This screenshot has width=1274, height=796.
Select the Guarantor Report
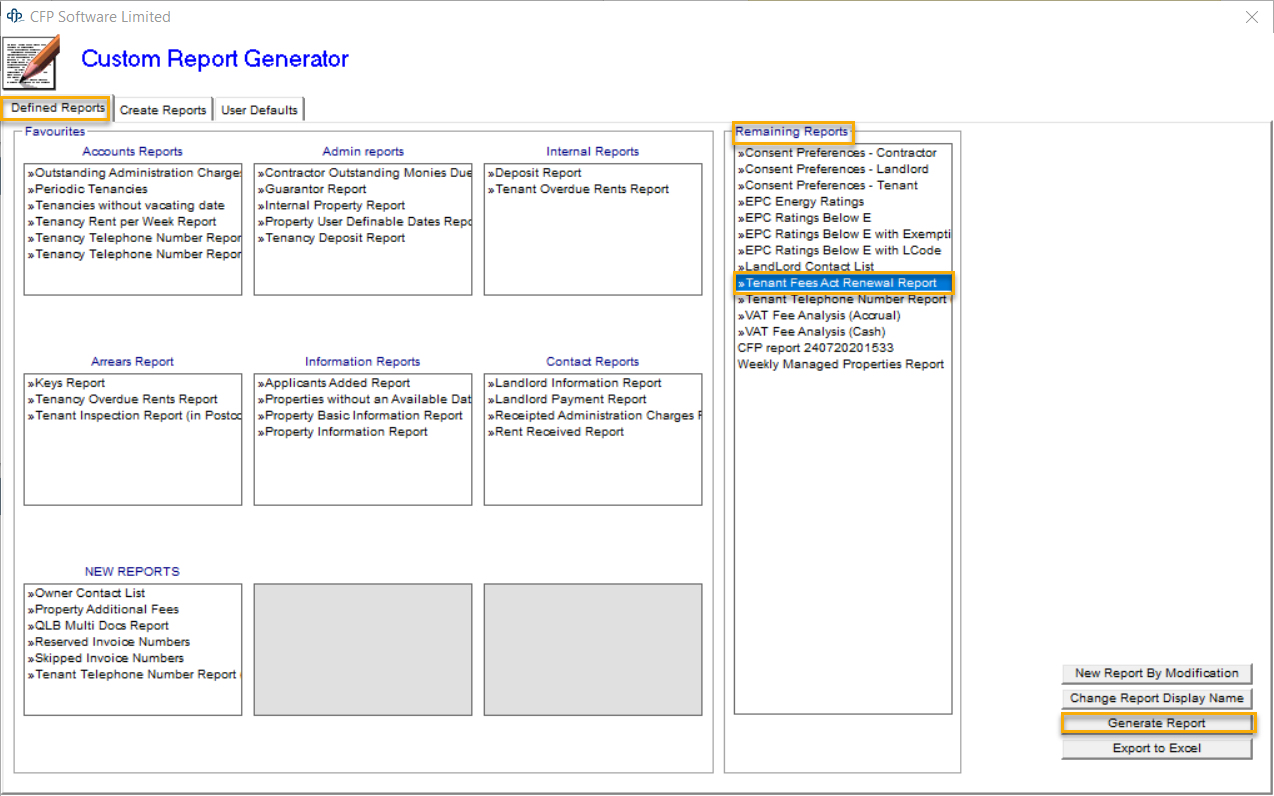coord(312,189)
